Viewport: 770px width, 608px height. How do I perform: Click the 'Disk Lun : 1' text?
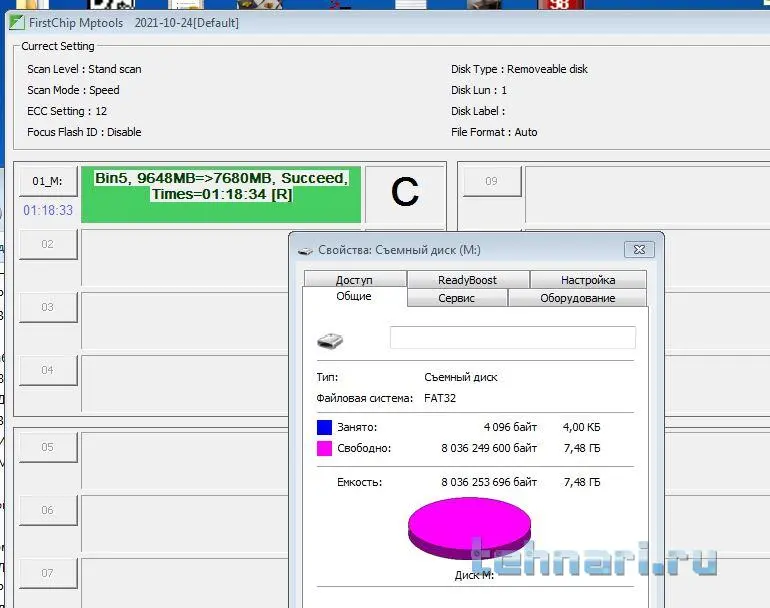(x=479, y=90)
